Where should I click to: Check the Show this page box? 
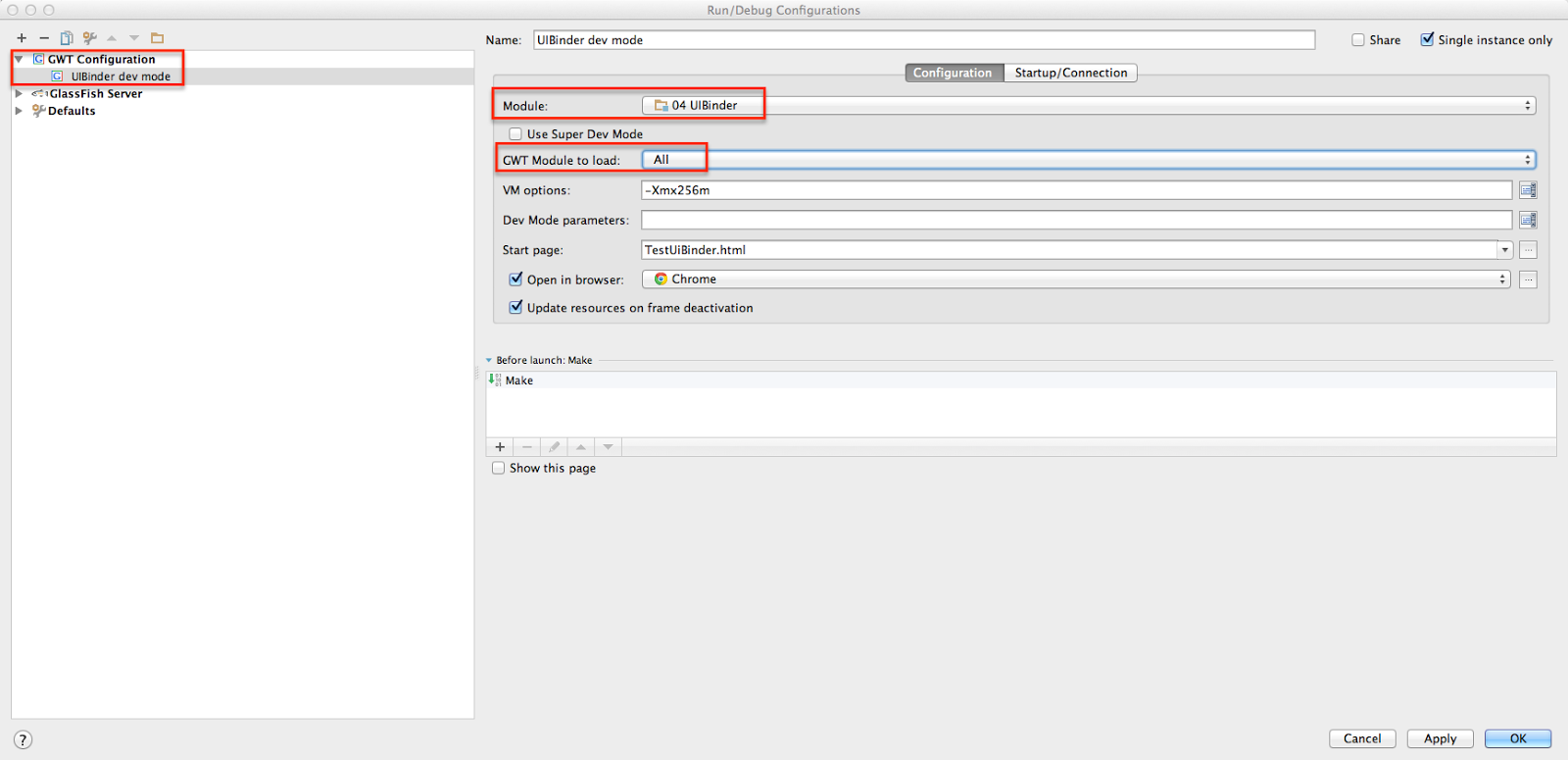click(x=498, y=469)
